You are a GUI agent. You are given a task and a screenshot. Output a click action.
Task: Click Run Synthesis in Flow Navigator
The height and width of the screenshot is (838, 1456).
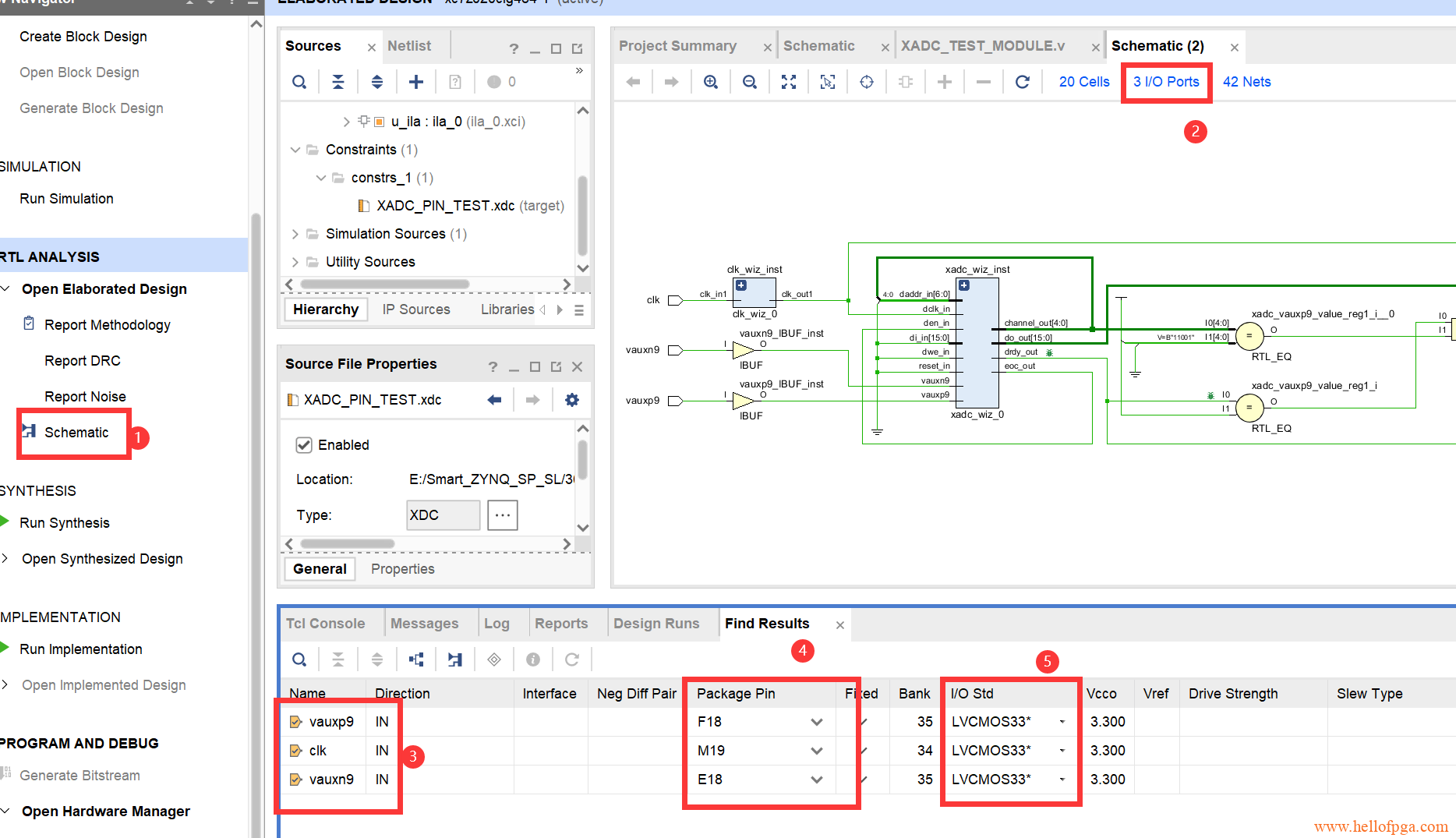65,523
